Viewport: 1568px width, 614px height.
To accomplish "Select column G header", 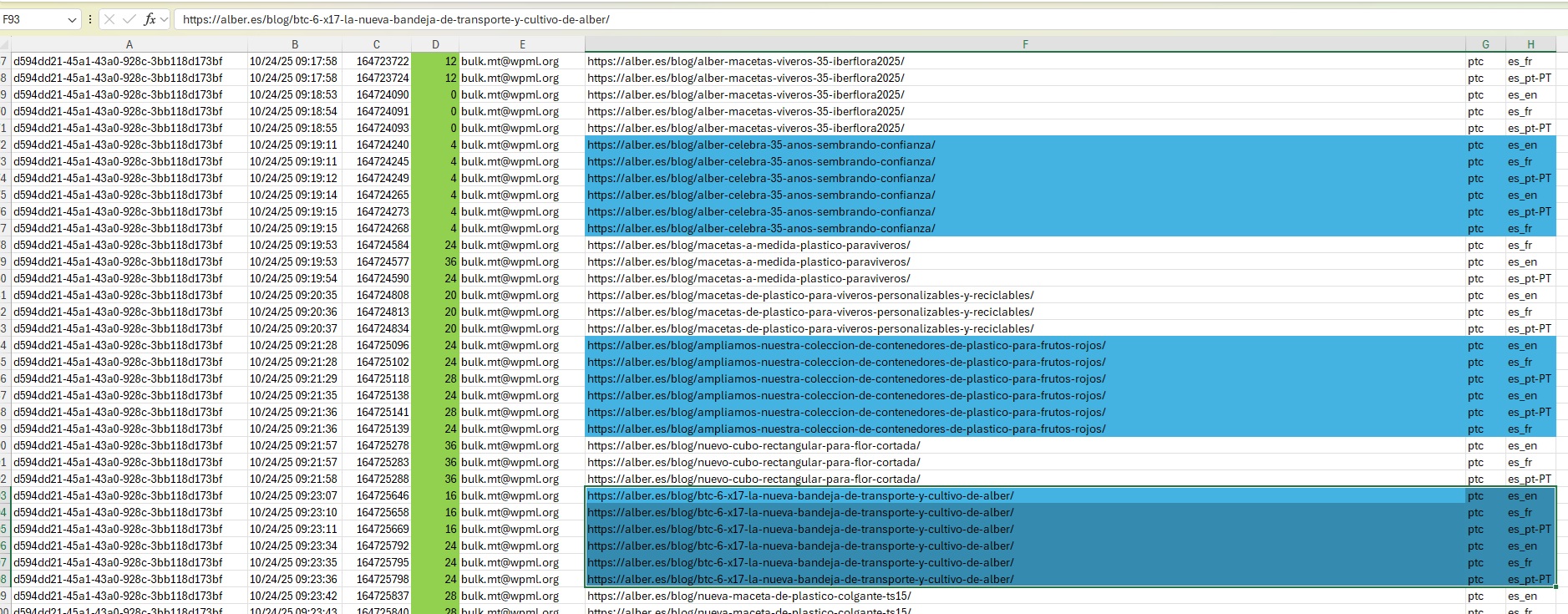I will [1485, 44].
